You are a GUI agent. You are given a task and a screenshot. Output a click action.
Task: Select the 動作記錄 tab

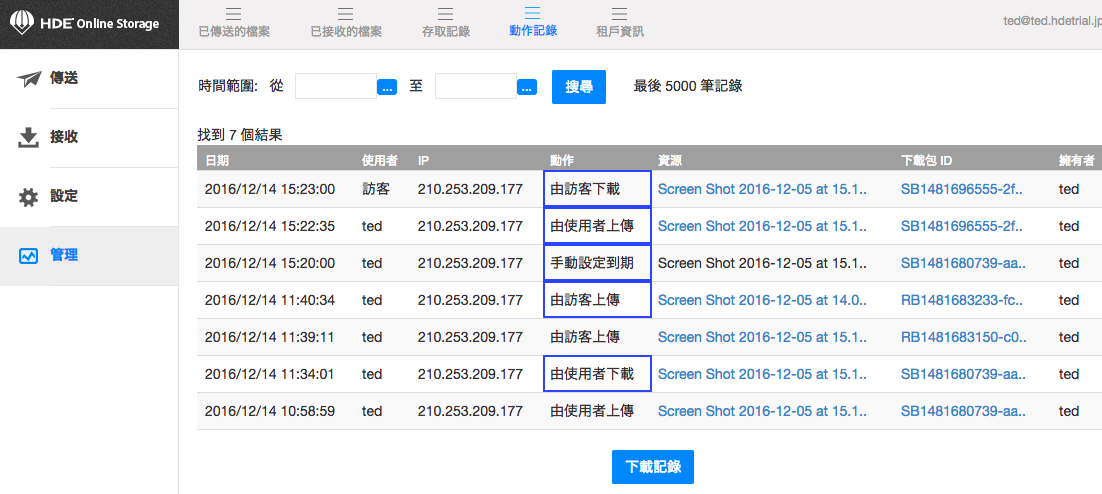pos(533,31)
